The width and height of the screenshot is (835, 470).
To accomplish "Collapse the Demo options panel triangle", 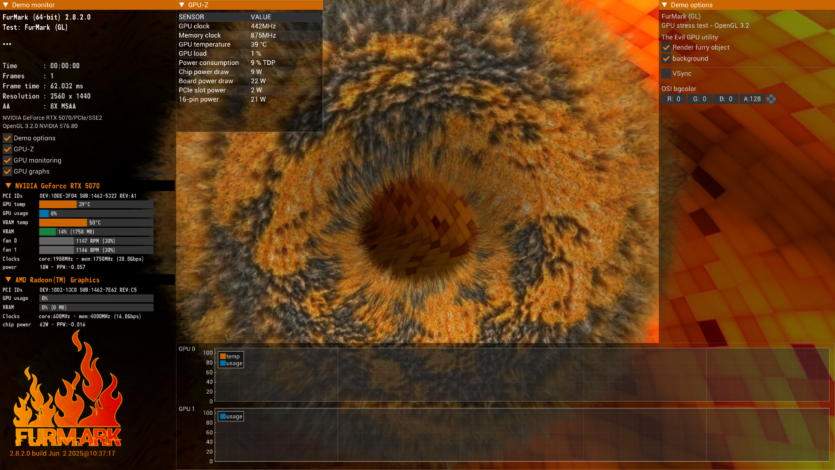I will (x=664, y=5).
